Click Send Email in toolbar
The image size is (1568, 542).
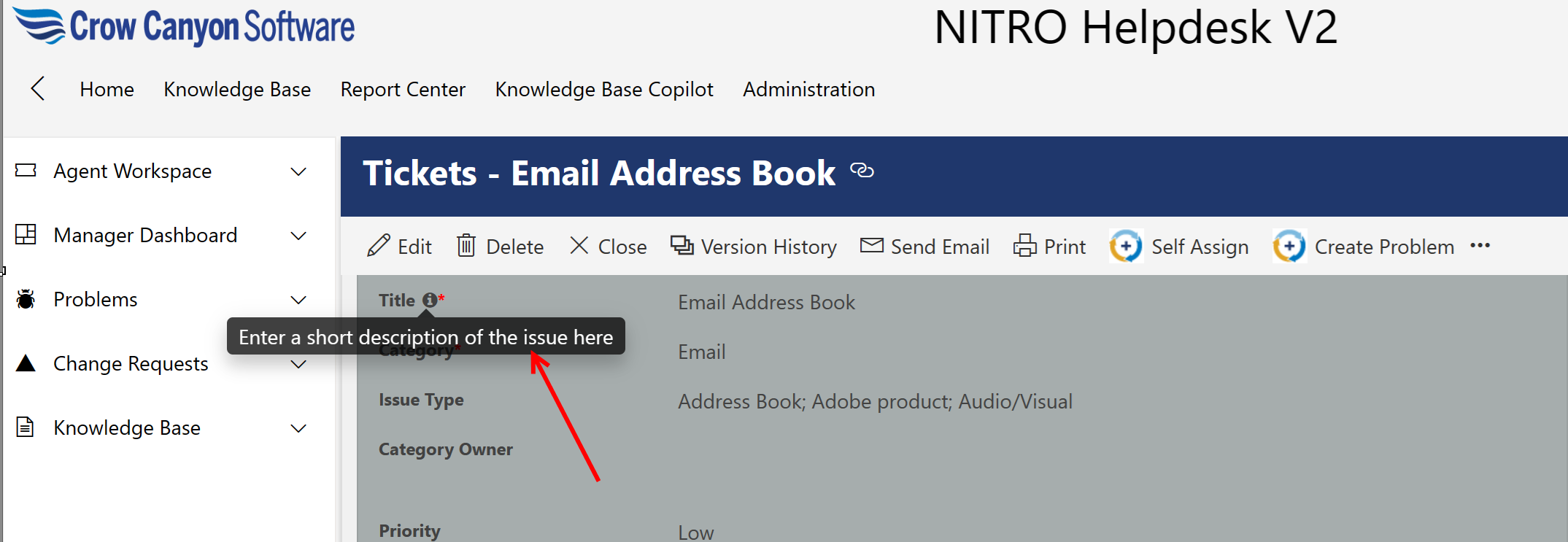click(940, 247)
